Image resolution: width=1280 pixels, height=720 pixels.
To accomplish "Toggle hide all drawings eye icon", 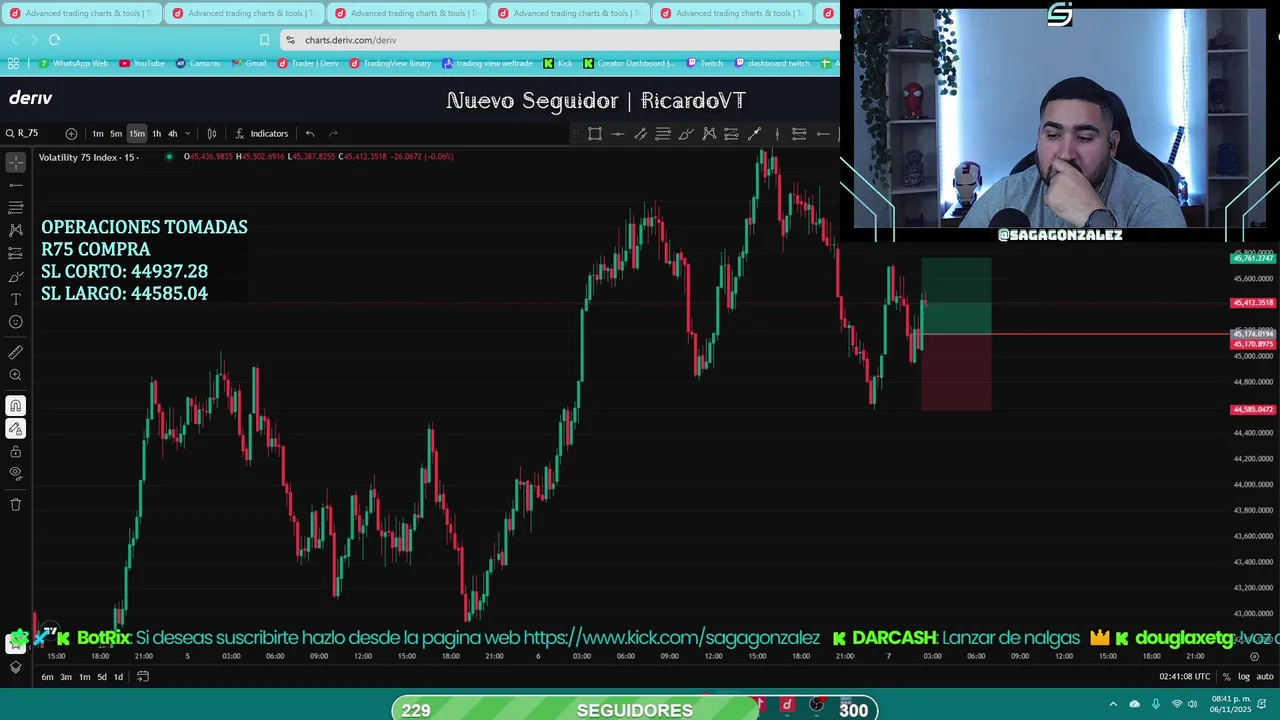I will [15, 474].
